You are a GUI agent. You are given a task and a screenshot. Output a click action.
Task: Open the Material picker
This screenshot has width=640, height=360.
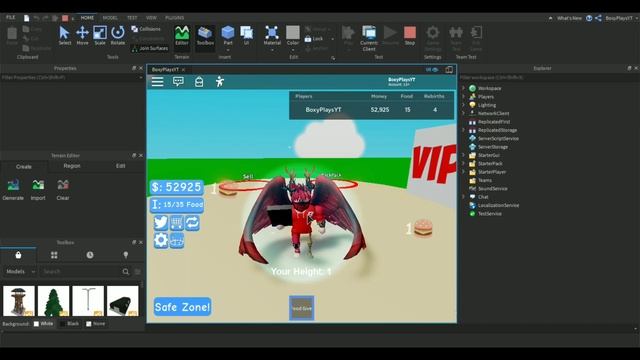272,36
